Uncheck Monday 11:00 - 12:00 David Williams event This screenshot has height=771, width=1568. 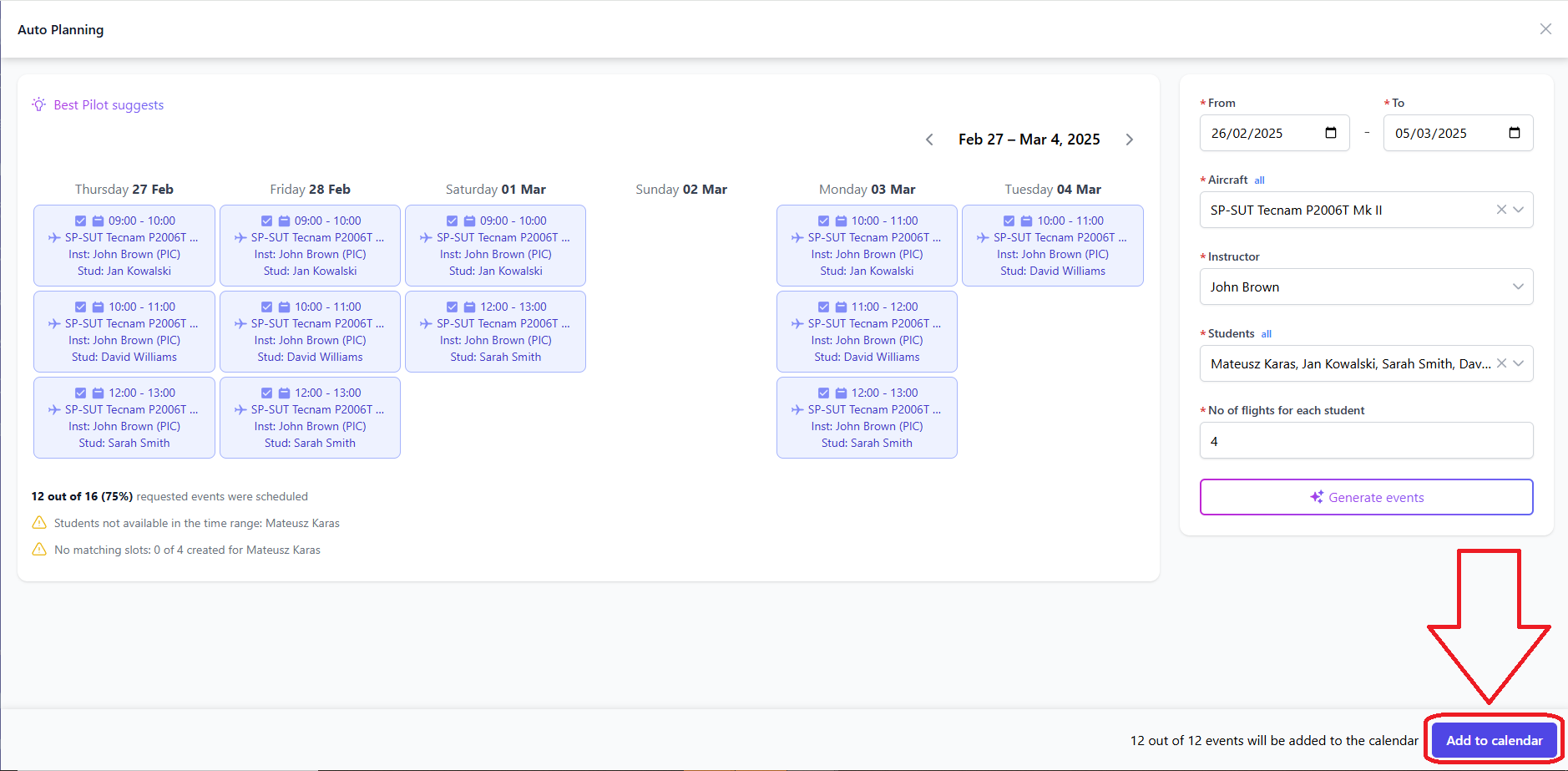coord(823,307)
